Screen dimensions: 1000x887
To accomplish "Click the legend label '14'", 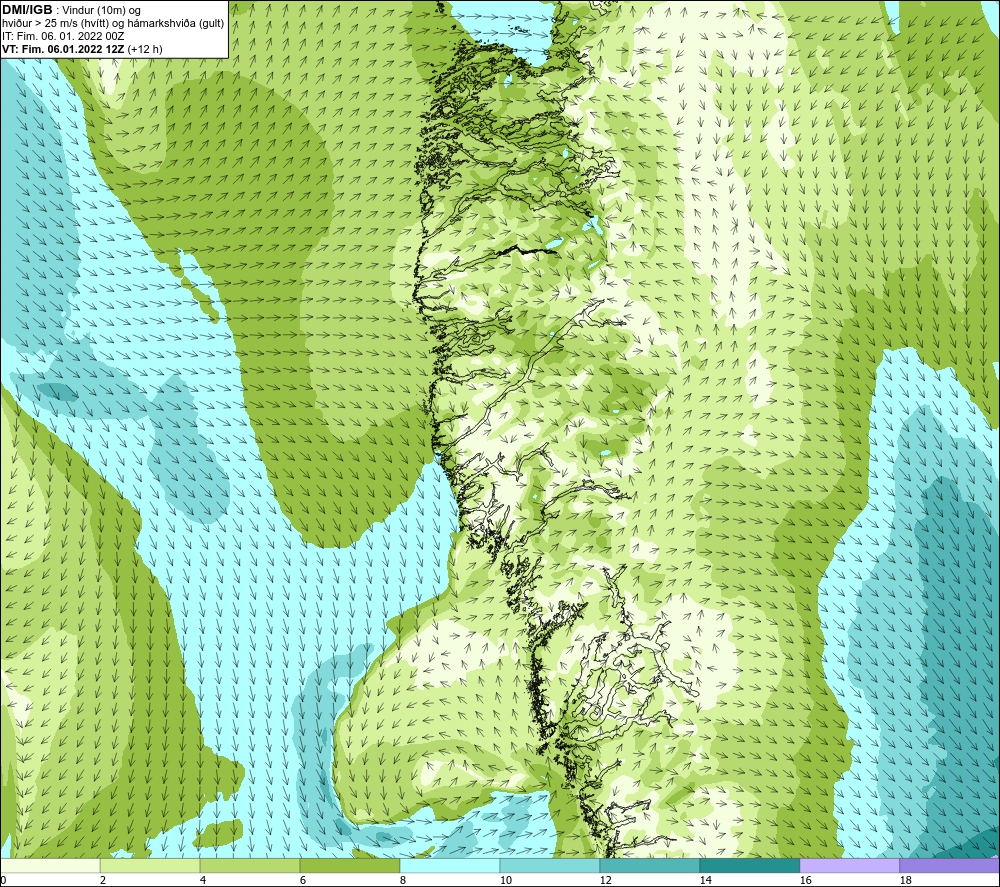I will [x=706, y=880].
